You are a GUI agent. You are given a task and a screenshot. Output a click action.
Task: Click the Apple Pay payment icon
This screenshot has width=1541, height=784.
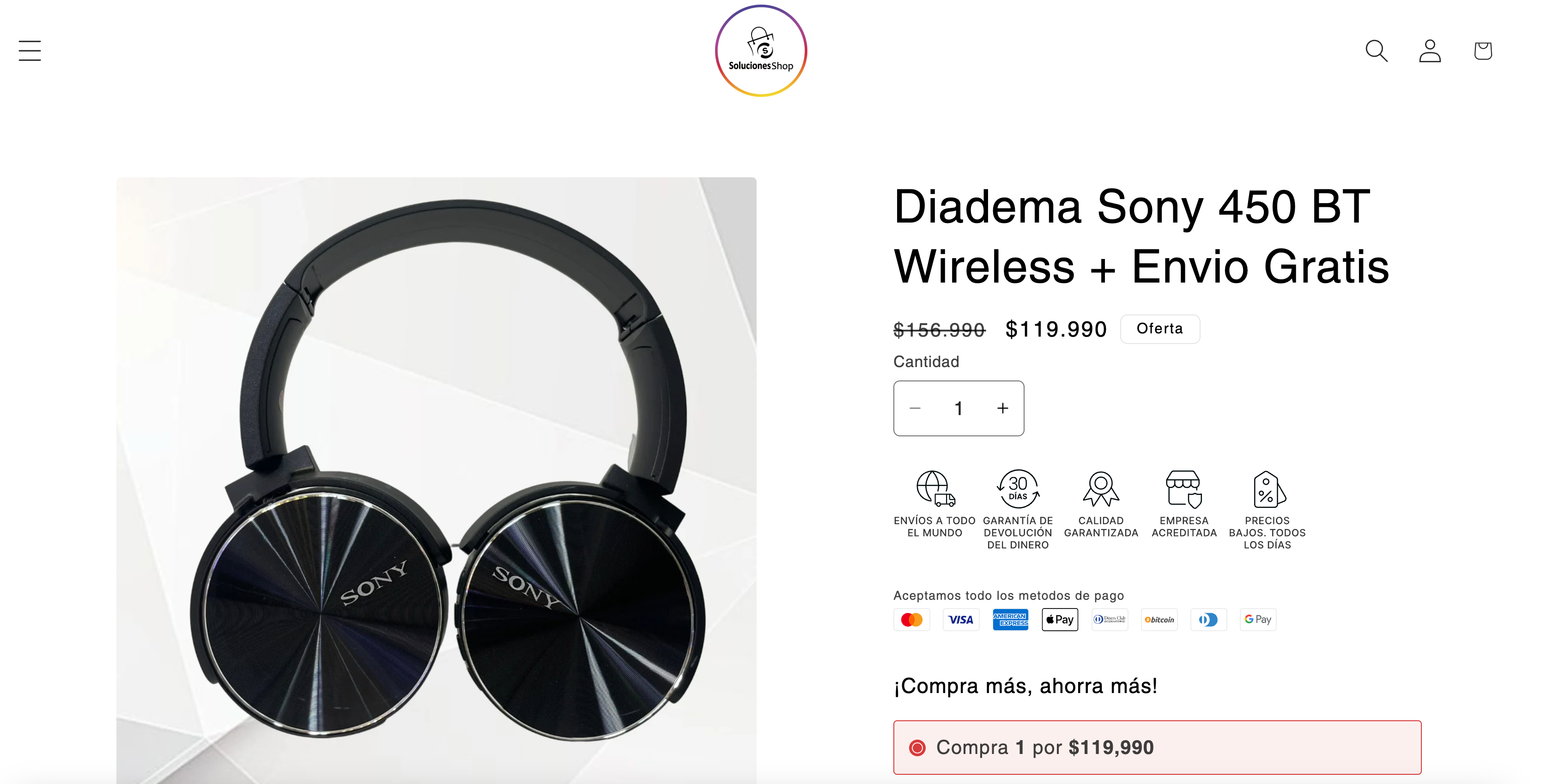pos(1060,620)
